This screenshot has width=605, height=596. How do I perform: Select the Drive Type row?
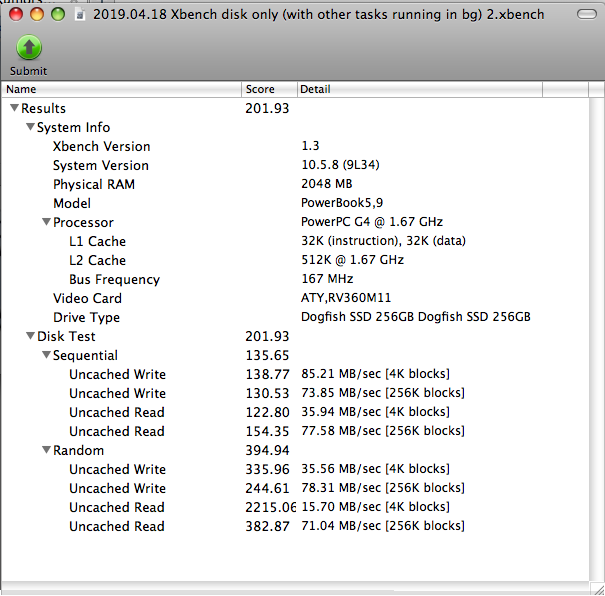click(295, 317)
